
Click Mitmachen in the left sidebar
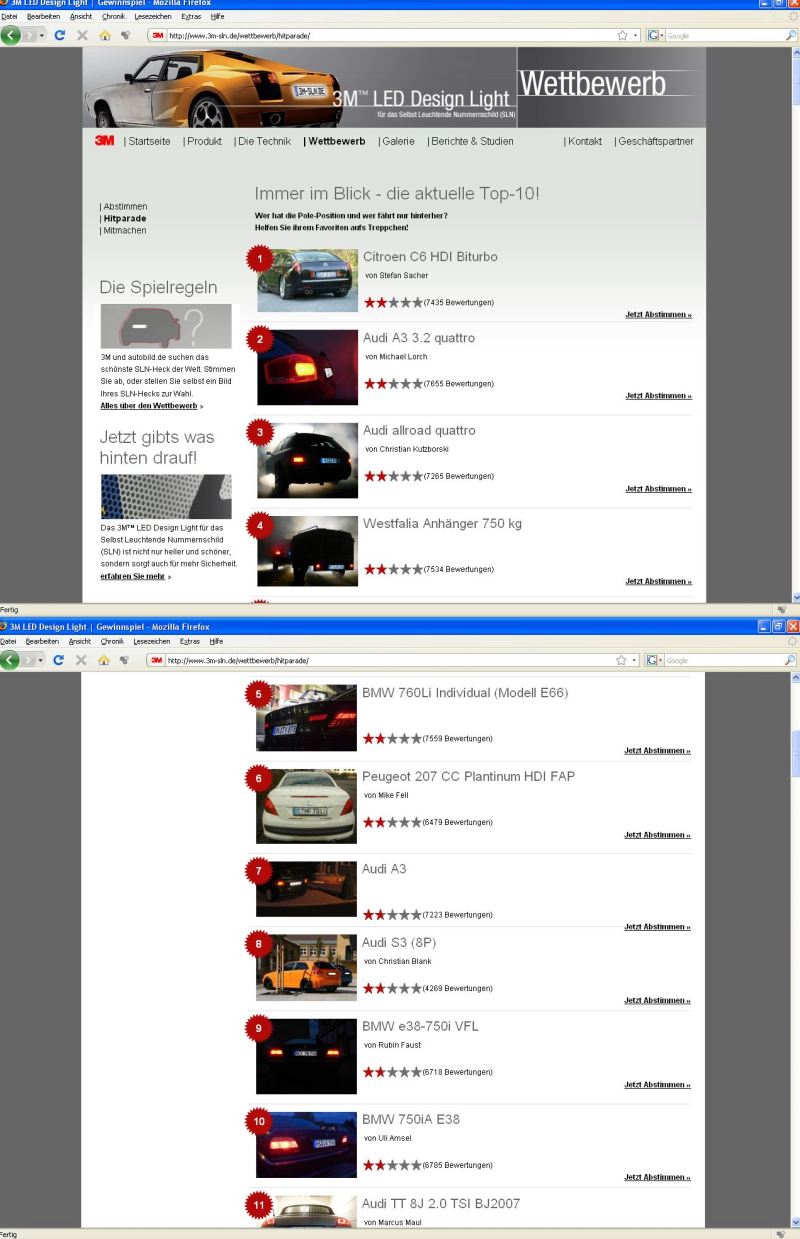[123, 231]
